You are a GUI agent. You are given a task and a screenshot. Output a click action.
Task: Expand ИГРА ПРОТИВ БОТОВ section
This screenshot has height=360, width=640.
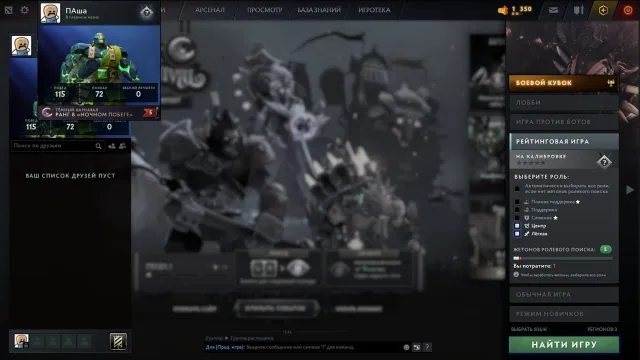pos(564,122)
